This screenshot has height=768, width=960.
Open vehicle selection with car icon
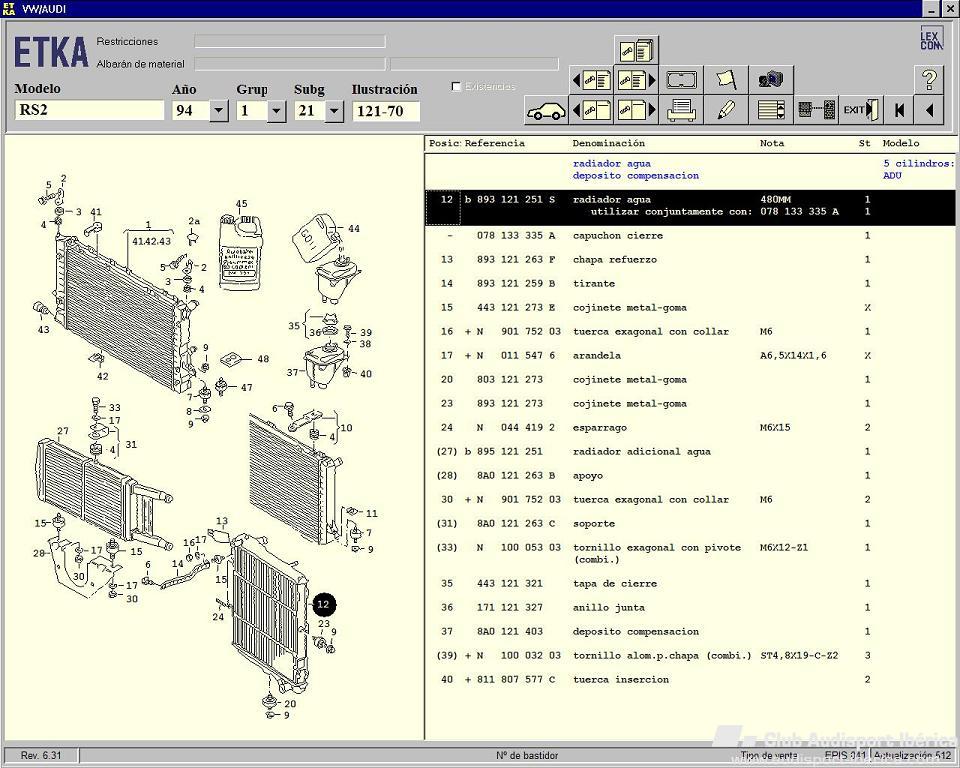coord(546,111)
